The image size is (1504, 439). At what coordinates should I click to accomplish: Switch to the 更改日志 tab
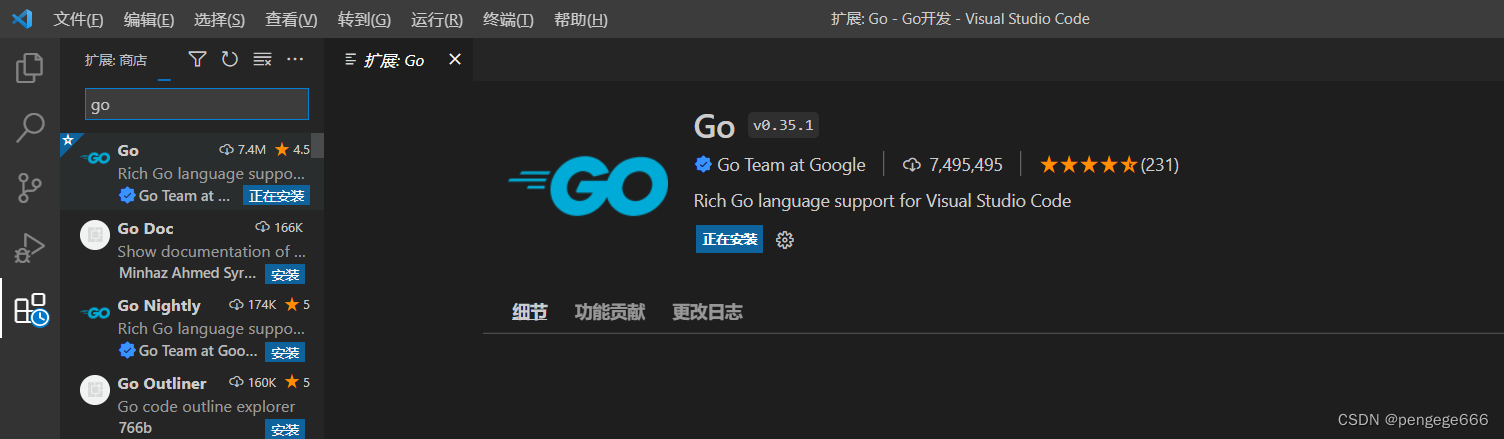[x=707, y=312]
